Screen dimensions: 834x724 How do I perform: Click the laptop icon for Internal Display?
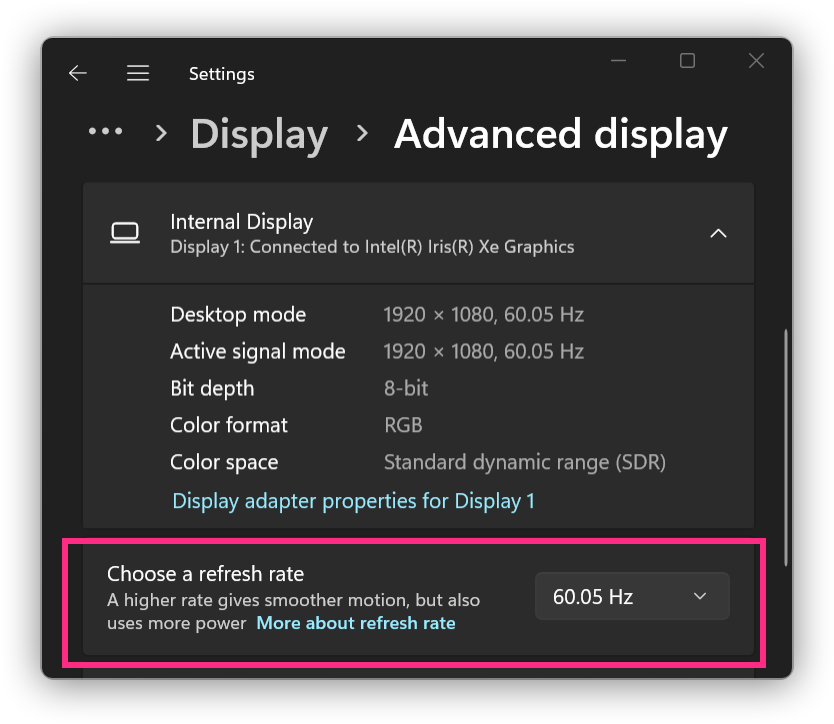(125, 233)
